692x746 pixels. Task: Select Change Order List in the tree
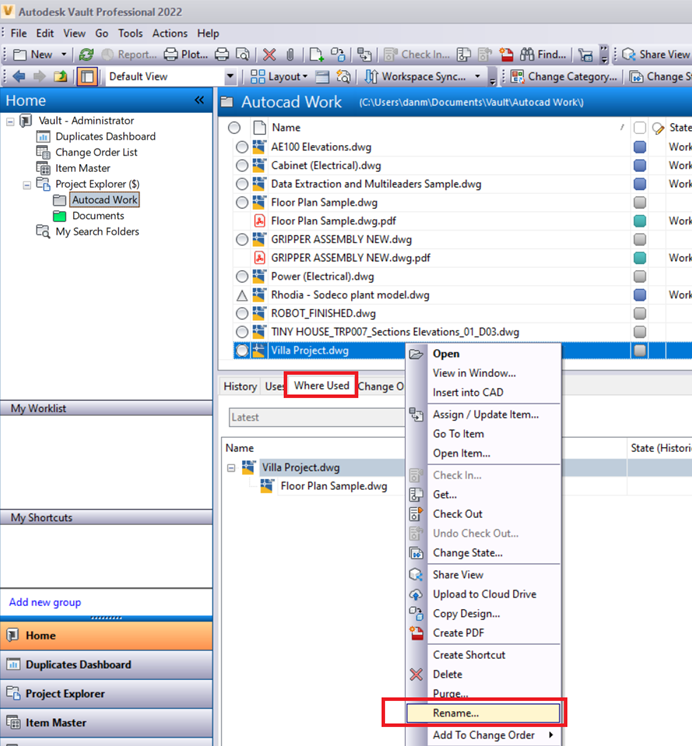click(x=96, y=152)
